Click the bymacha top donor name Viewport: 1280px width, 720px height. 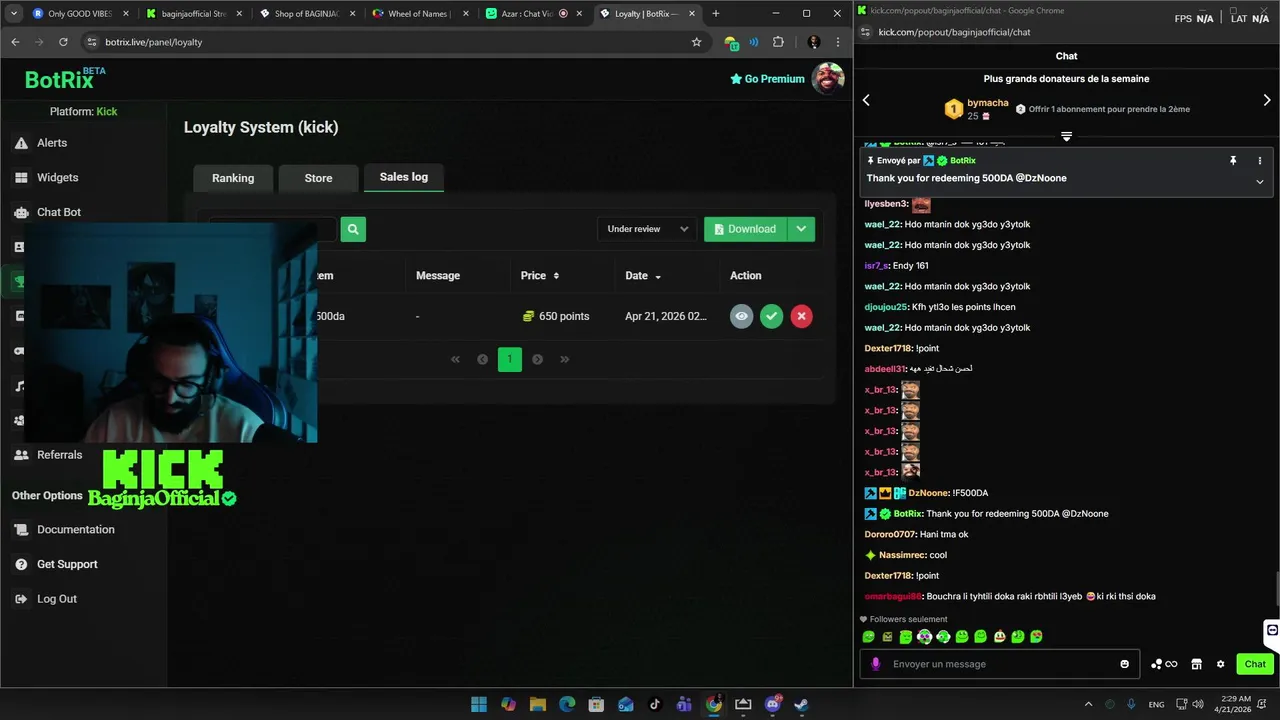point(988,103)
